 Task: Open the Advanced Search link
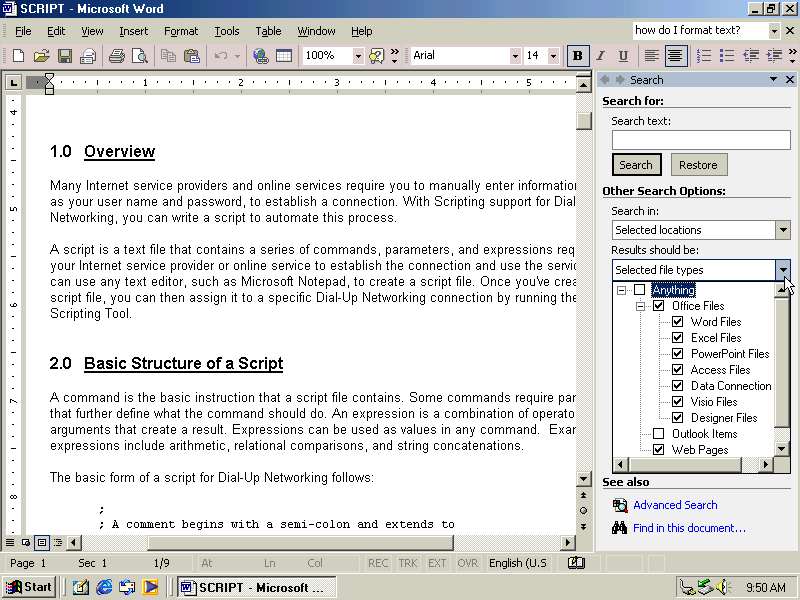[x=675, y=505]
